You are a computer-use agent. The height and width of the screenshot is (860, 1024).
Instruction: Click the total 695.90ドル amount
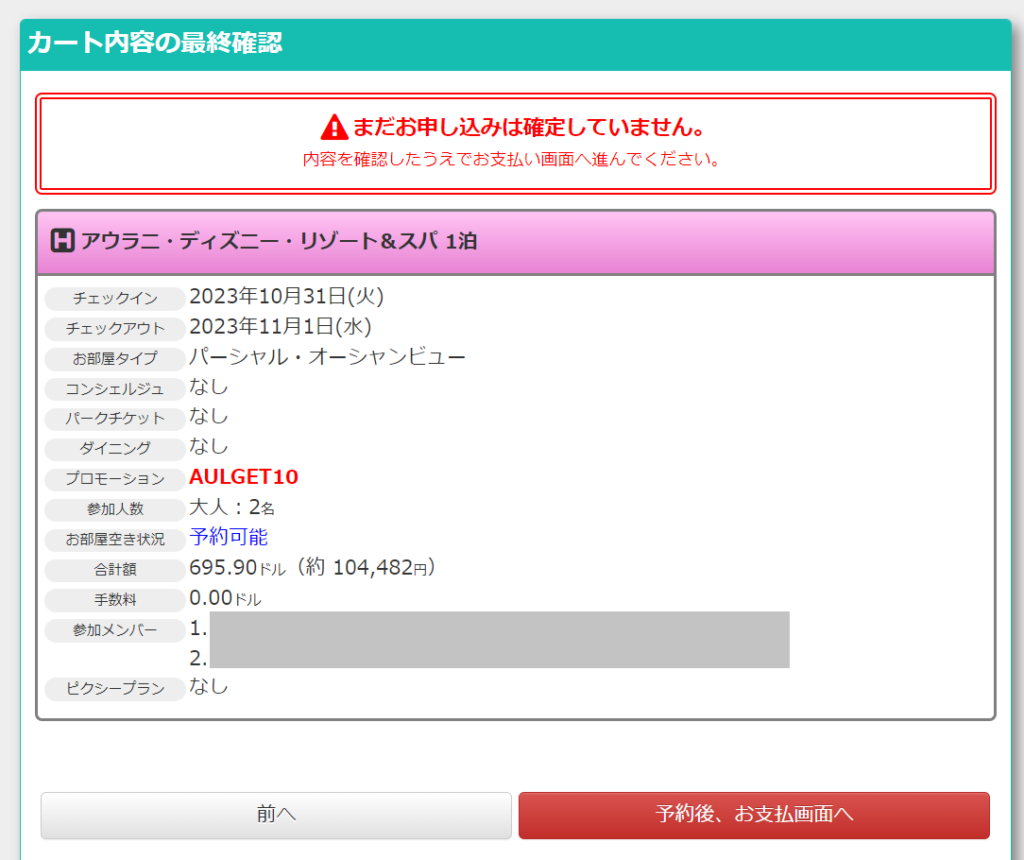pyautogui.click(x=238, y=567)
